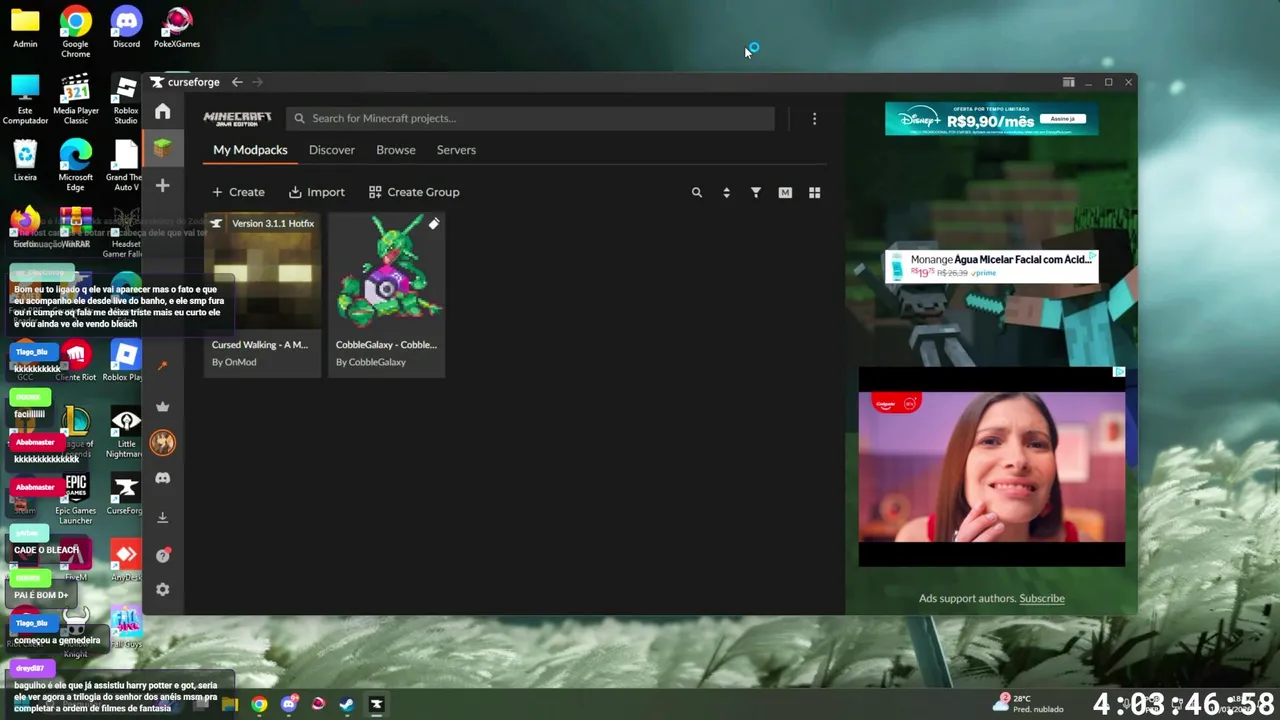Click the Monange Agua Micelar ad banner

[991, 266]
